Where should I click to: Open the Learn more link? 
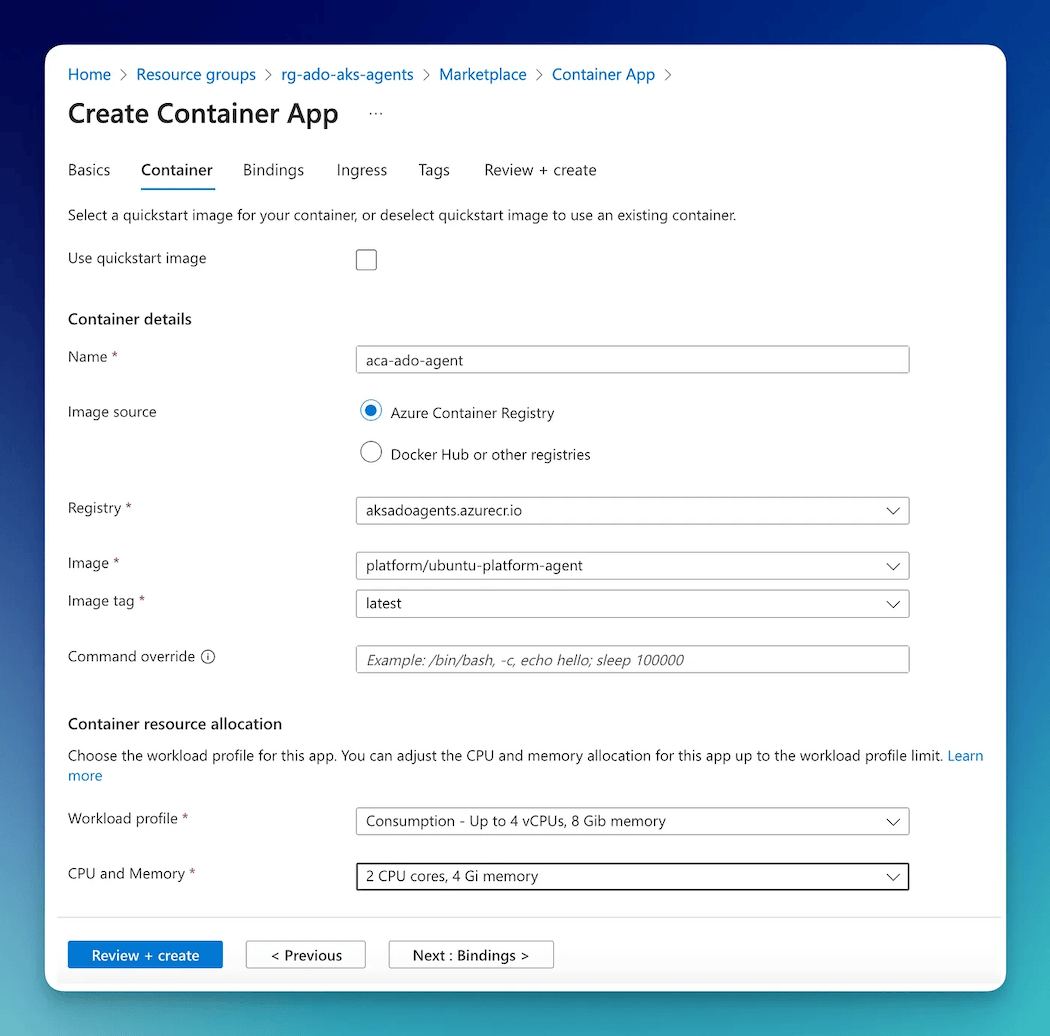click(965, 756)
